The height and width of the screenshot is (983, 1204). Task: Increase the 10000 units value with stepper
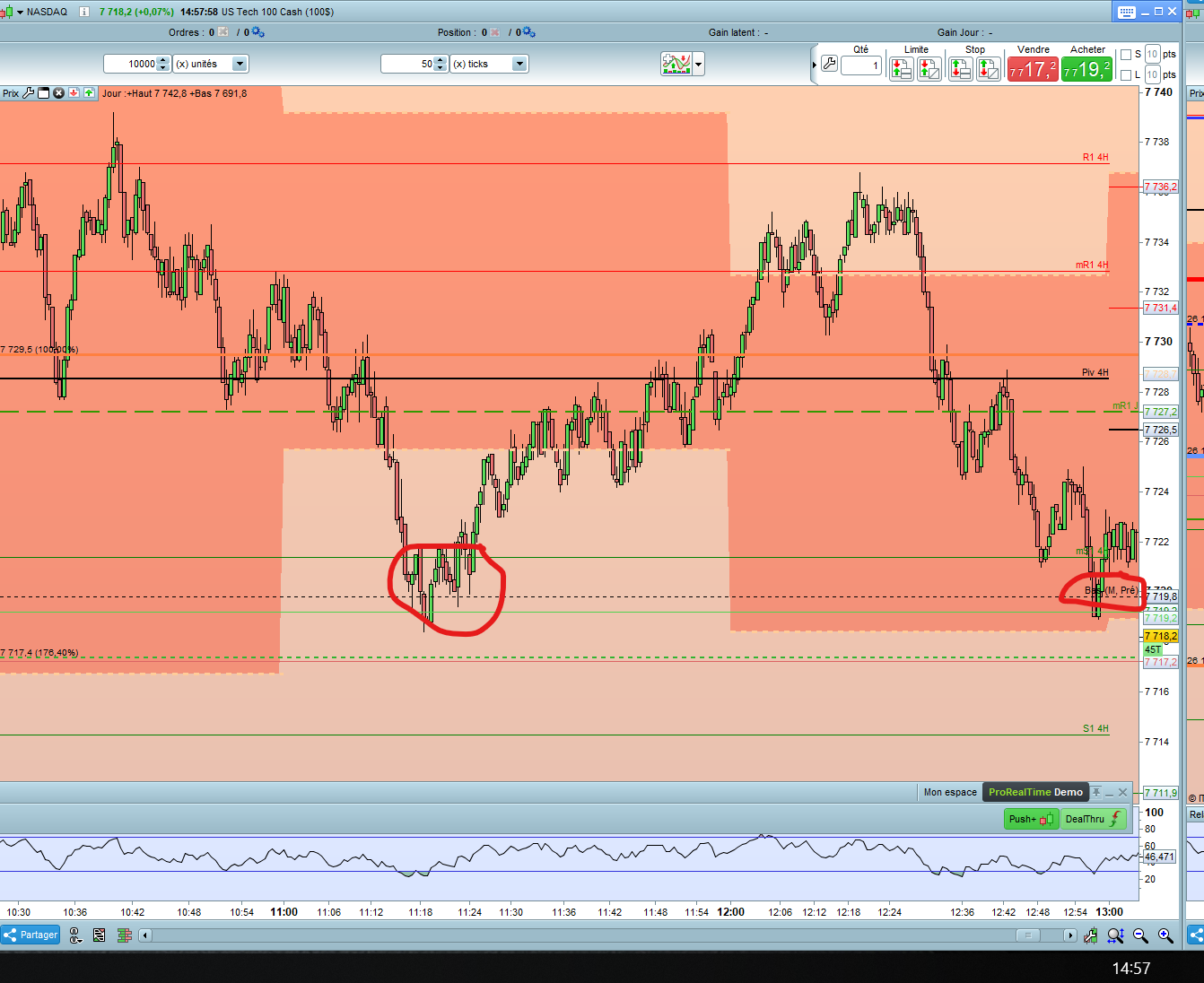[x=163, y=60]
